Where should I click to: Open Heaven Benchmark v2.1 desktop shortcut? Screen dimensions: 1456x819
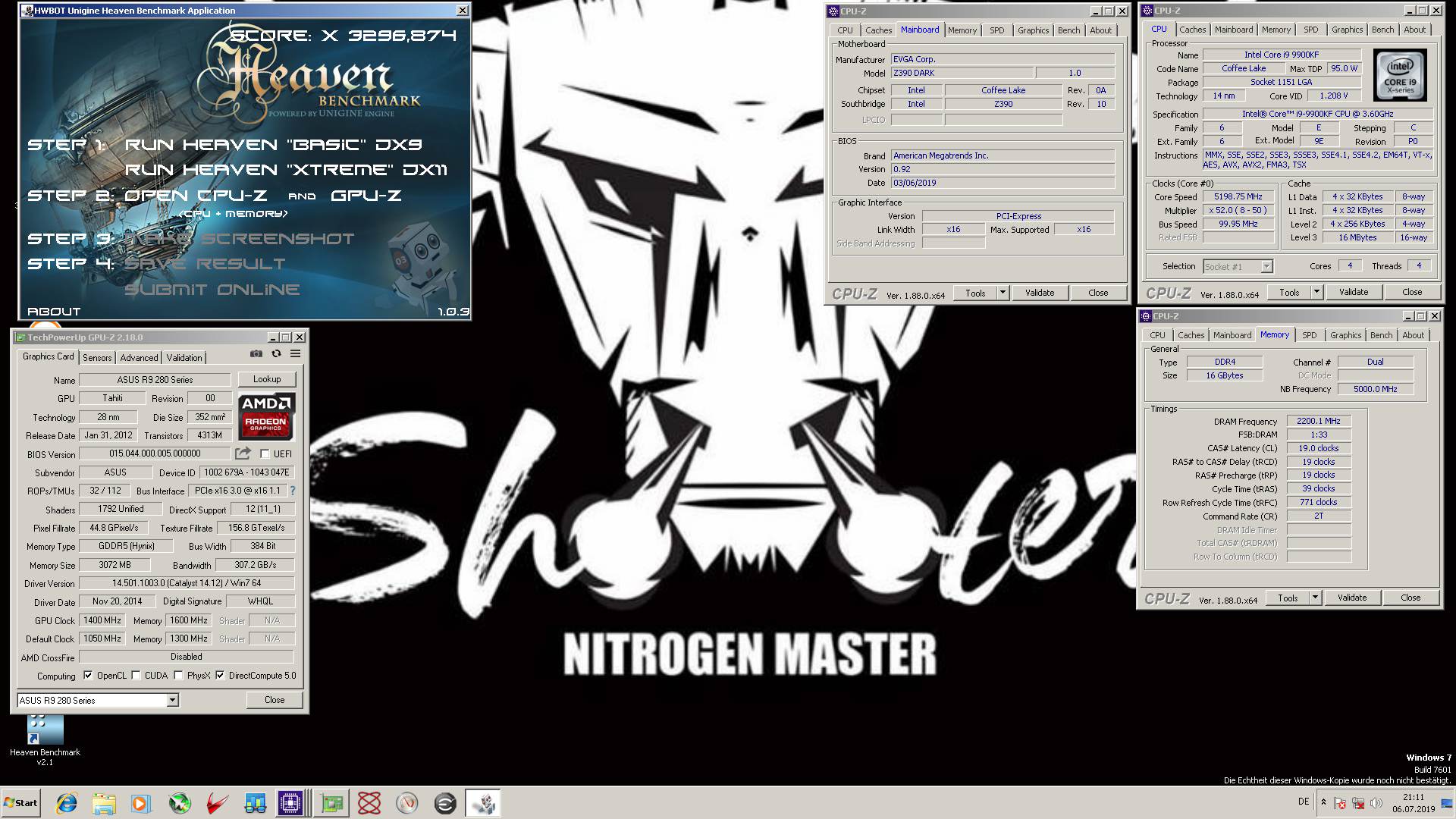(45, 739)
